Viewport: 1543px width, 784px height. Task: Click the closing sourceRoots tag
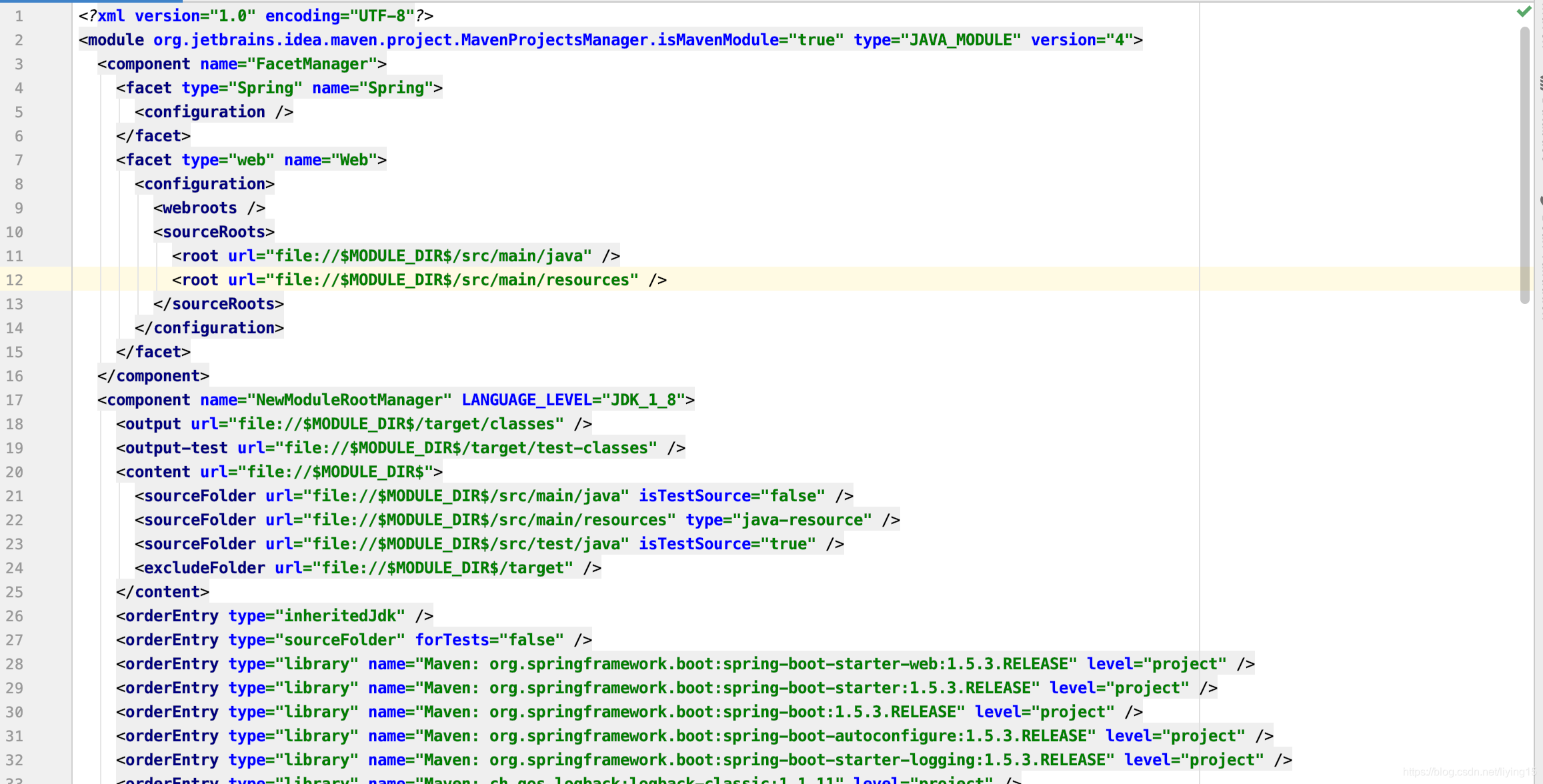pos(219,304)
